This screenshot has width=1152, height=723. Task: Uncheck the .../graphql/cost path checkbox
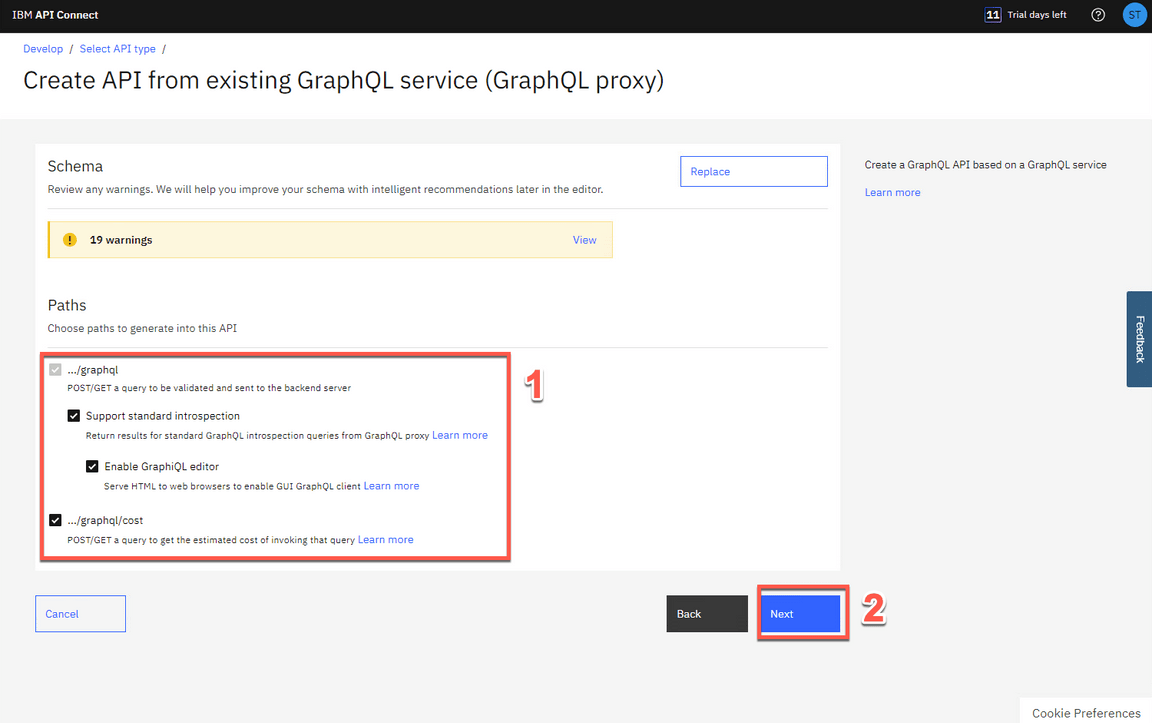(x=55, y=520)
